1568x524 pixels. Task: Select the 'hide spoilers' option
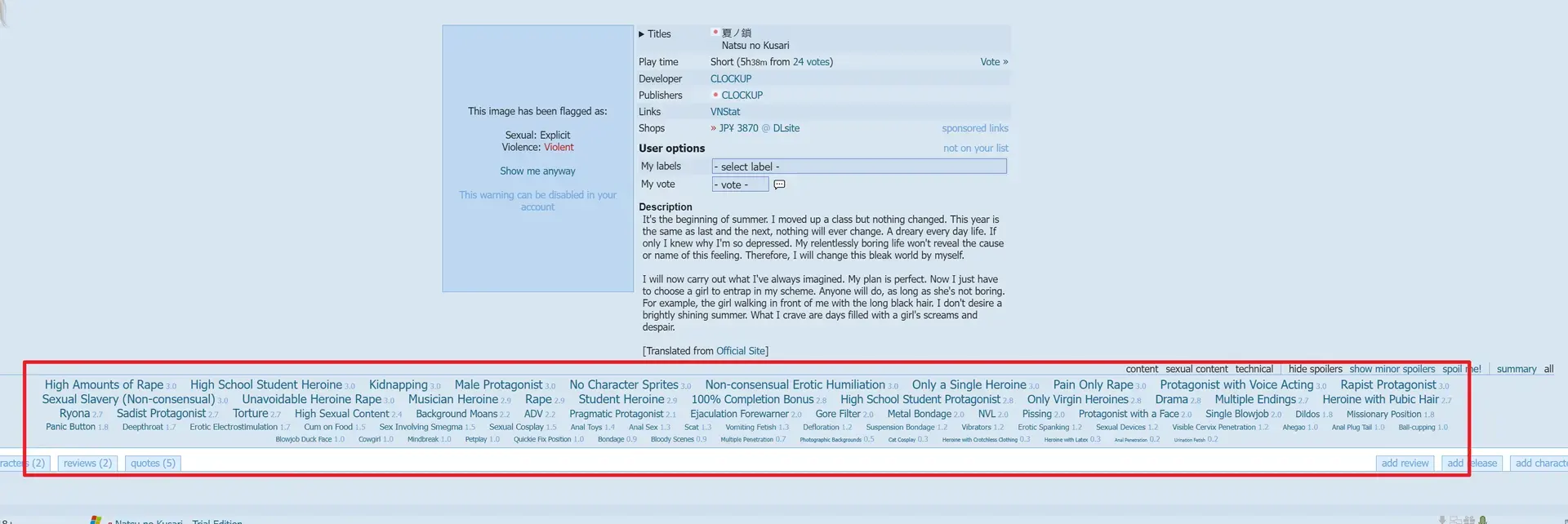point(1316,369)
